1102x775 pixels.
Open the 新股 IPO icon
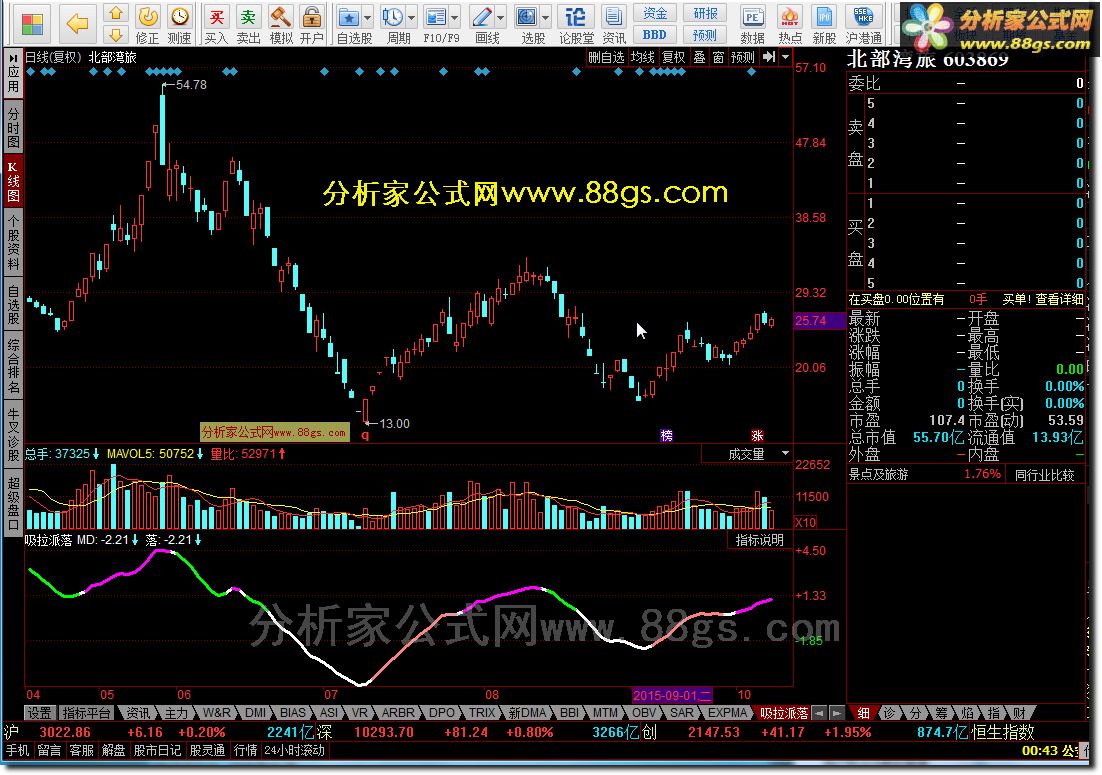click(824, 25)
